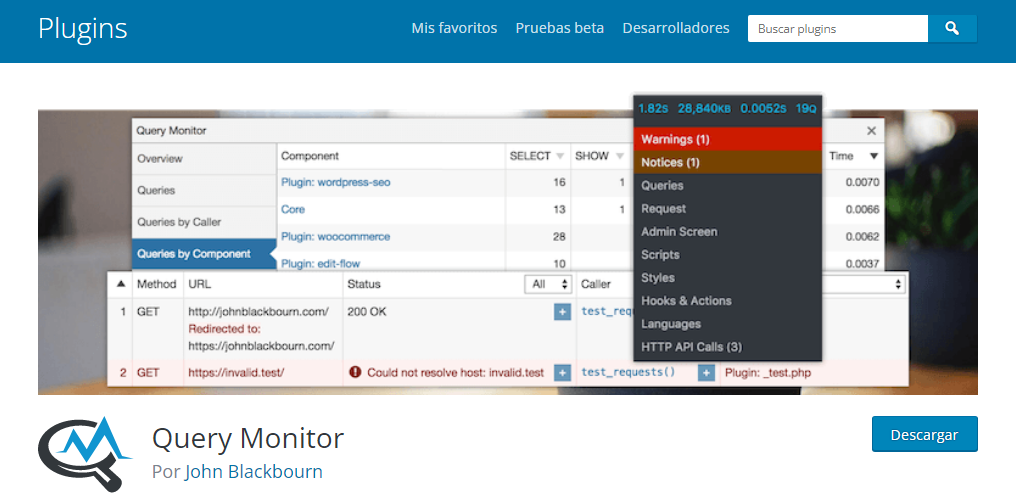Go to Mis favoritos
The height and width of the screenshot is (501, 1016).
click(x=454, y=29)
